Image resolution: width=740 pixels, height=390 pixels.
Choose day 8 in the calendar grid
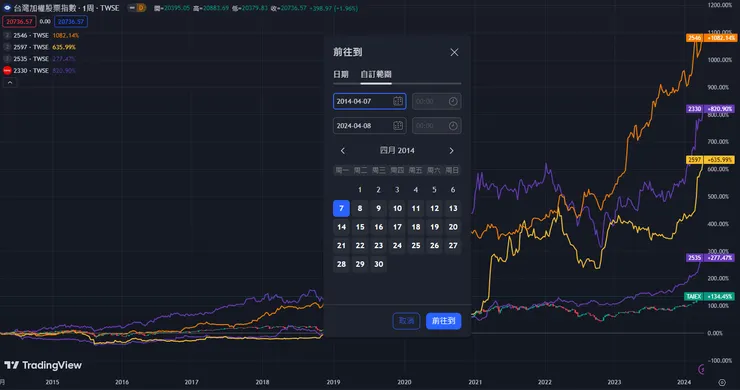pyautogui.click(x=360, y=208)
